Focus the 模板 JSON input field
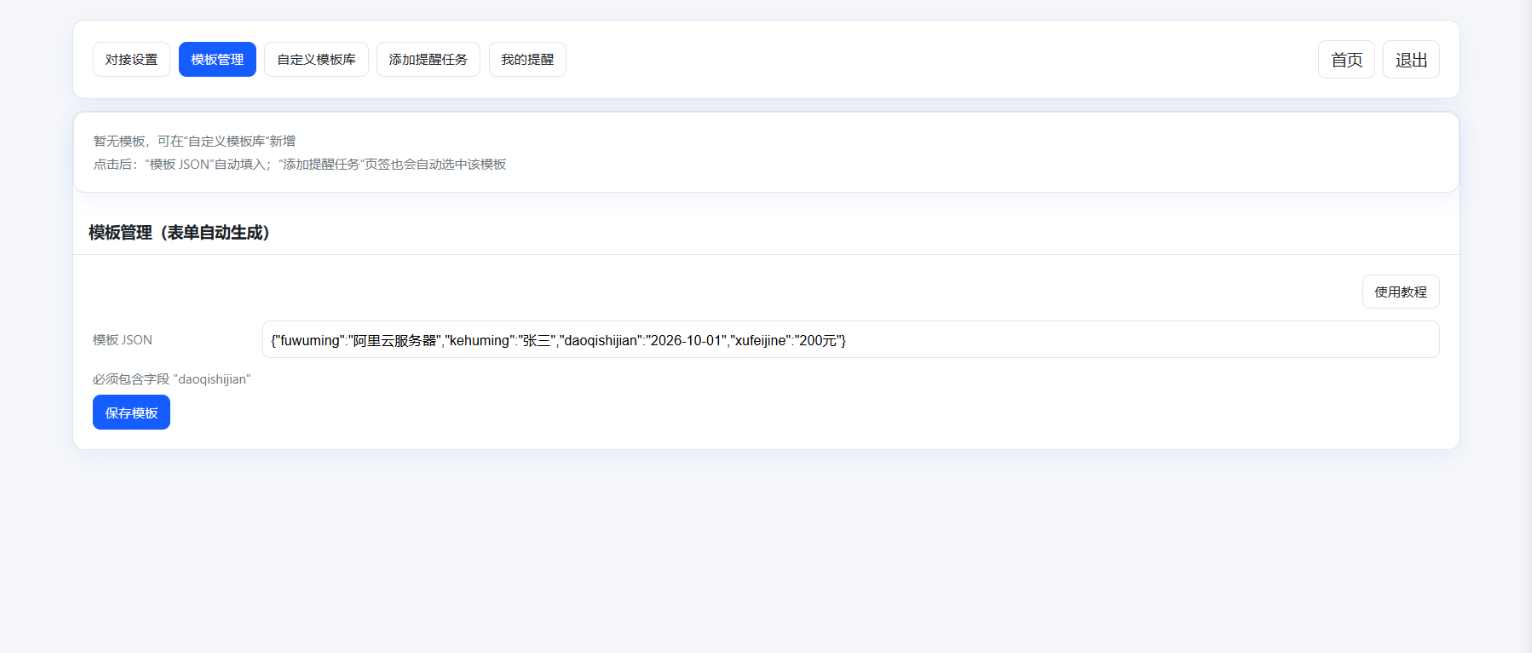This screenshot has width=1532, height=653. pos(1100,339)
